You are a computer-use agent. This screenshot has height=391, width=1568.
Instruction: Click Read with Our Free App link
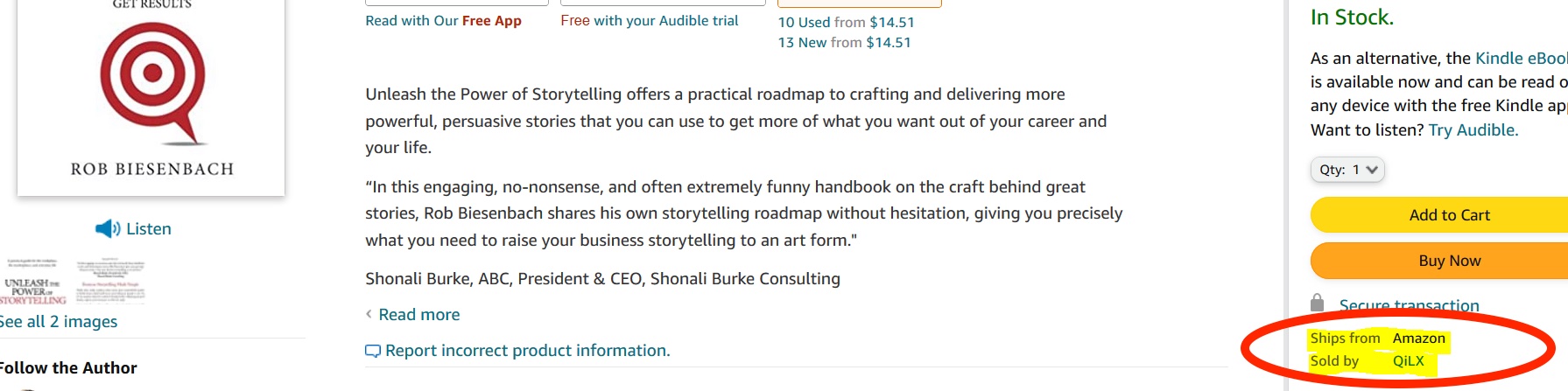point(443,21)
